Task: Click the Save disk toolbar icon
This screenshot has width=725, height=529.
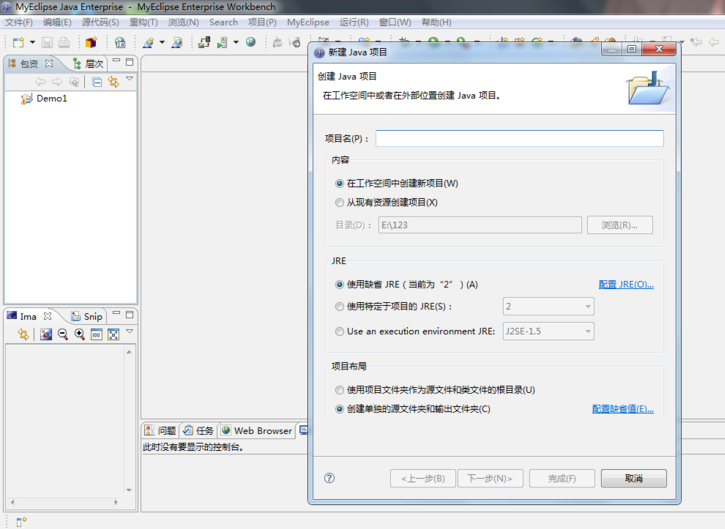Action: pos(47,43)
